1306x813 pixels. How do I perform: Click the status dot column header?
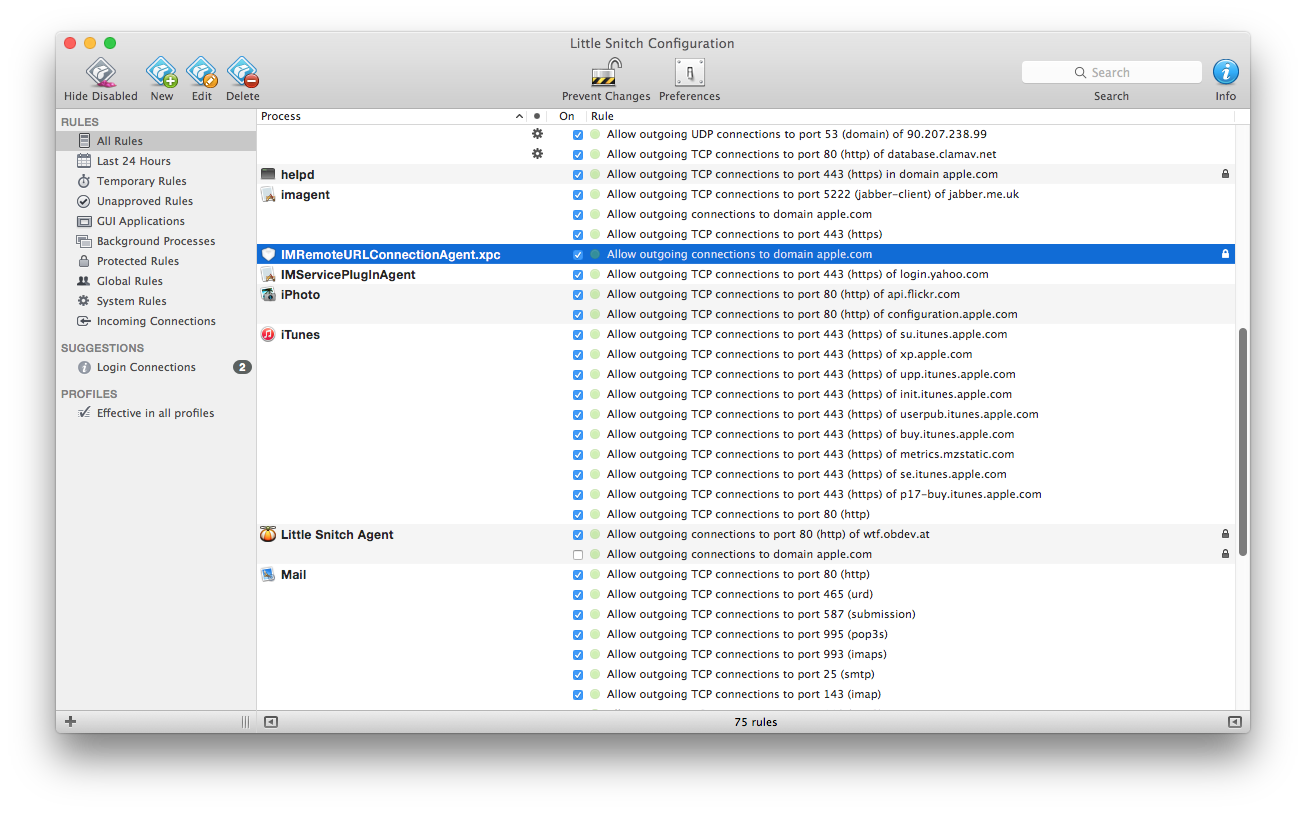(x=537, y=116)
